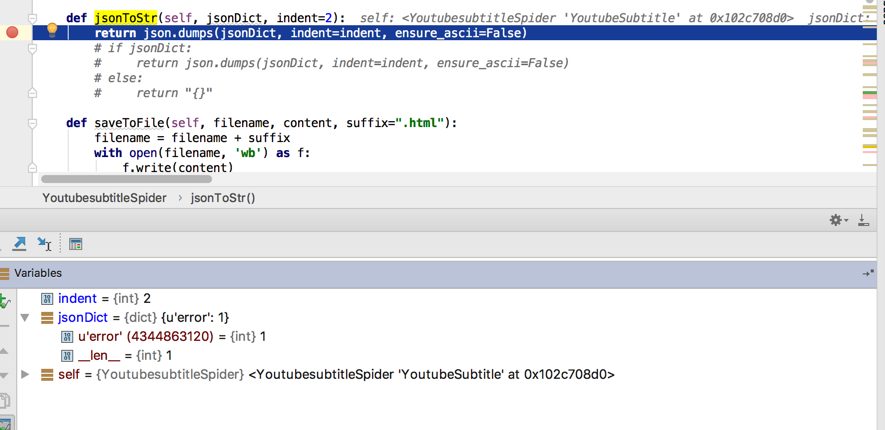Image resolution: width=885 pixels, height=430 pixels.
Task: Select YoutubesubtitleSpider in the breadcrumb bar
Action: (x=104, y=198)
